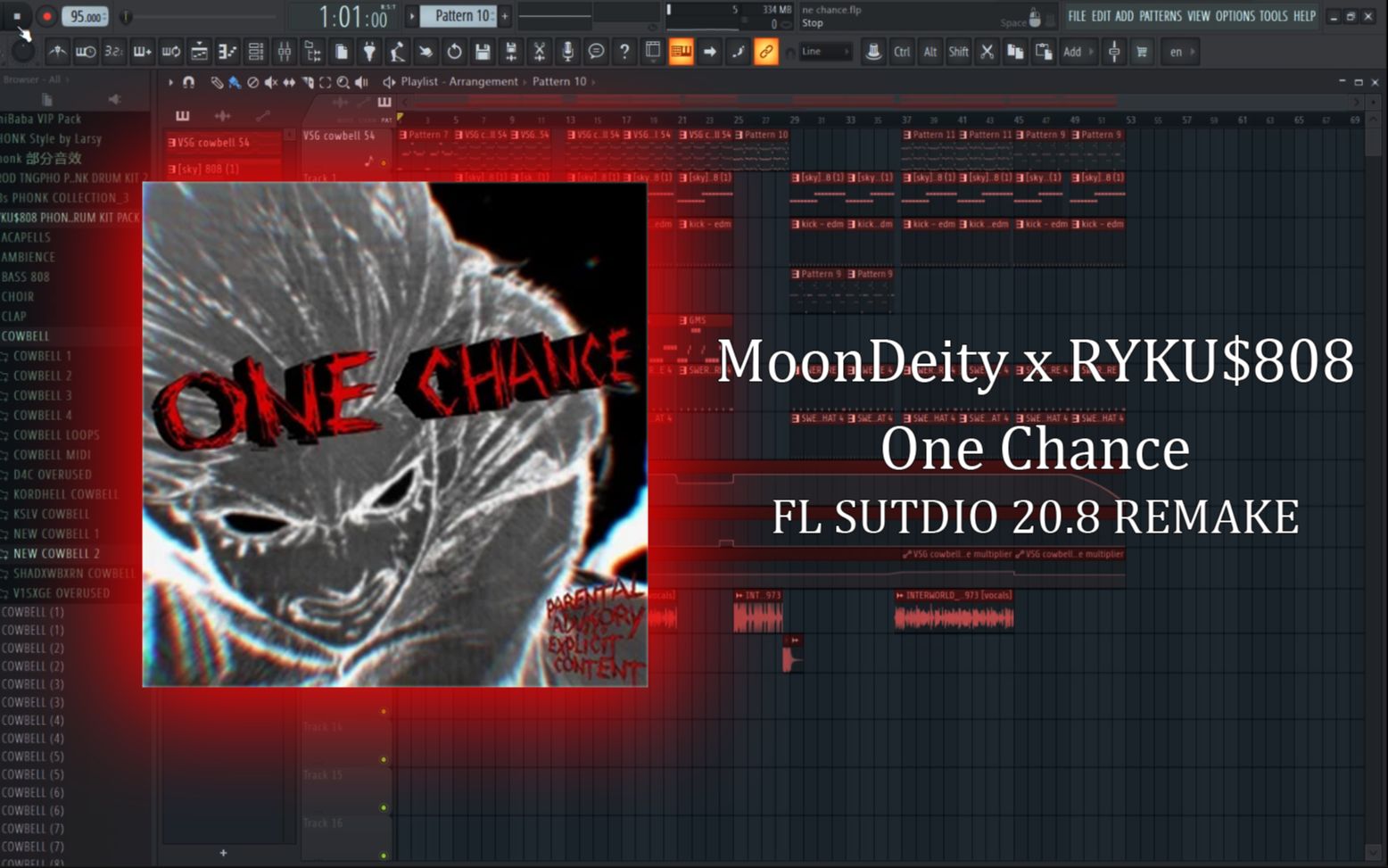Open the VIEW menu
The image size is (1388, 868).
pos(1198,16)
